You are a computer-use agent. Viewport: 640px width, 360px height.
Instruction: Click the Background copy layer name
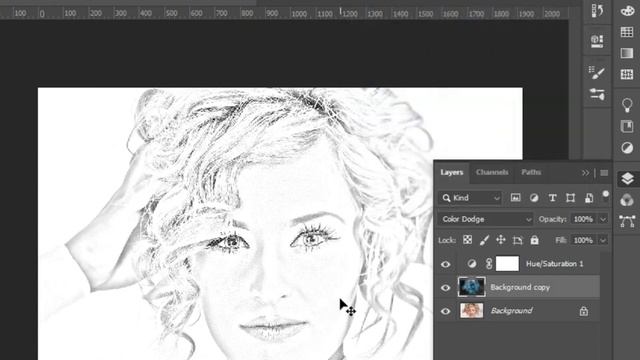(x=520, y=287)
